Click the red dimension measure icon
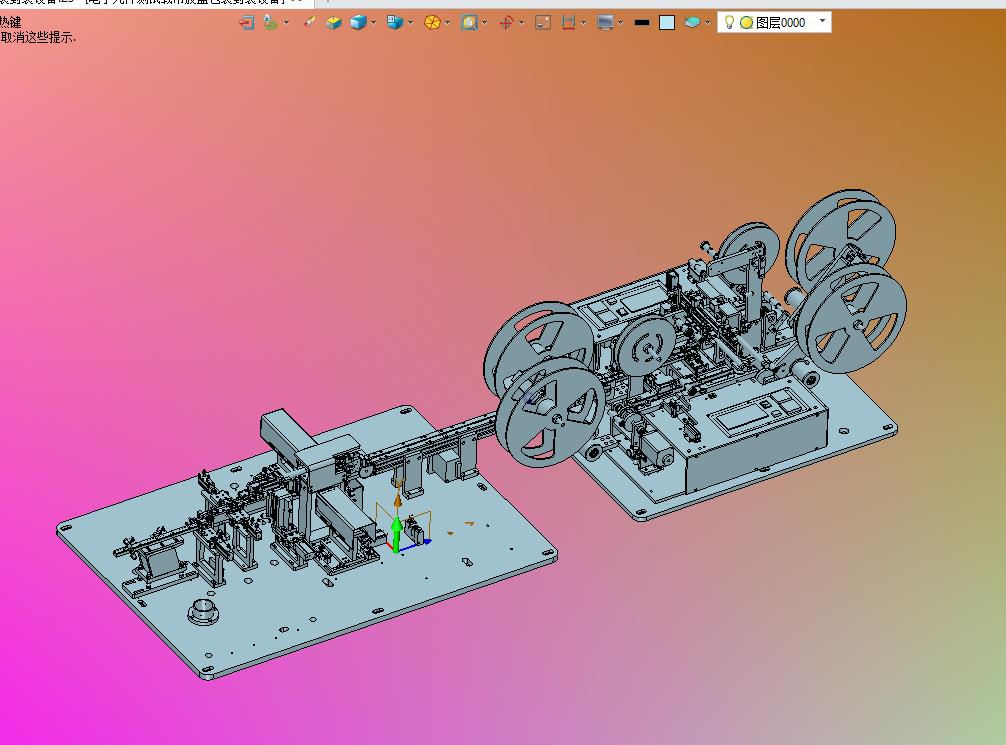Viewport: 1006px width, 745px height. point(568,22)
